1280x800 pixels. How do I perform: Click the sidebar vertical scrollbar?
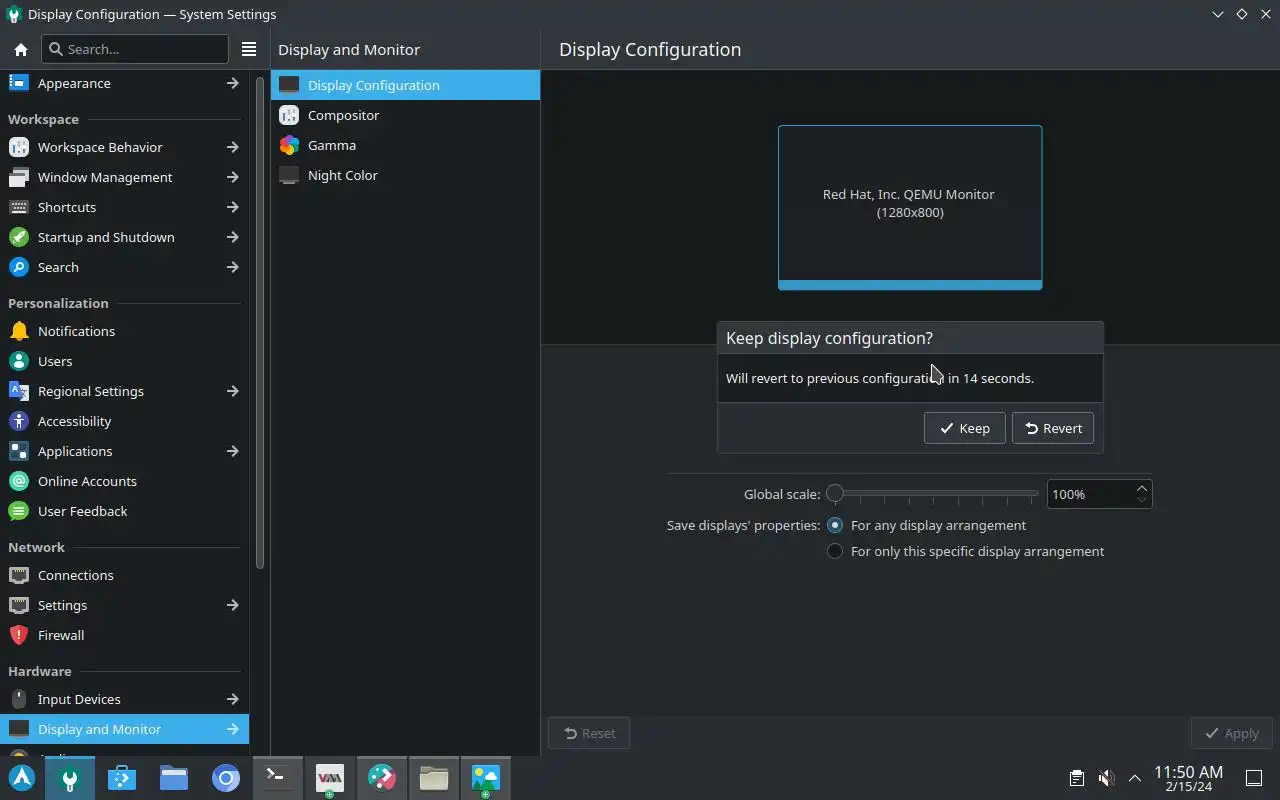click(260, 323)
